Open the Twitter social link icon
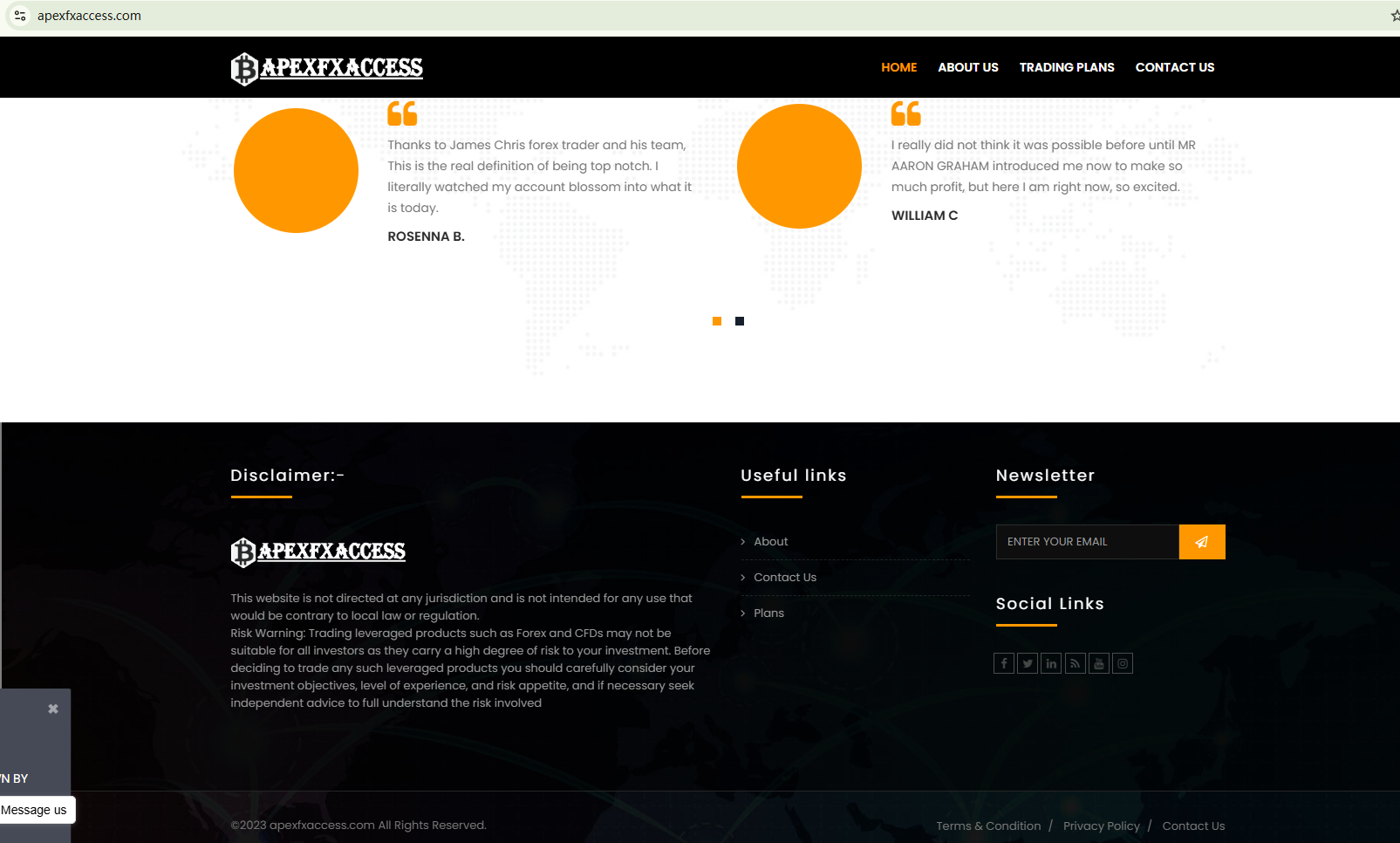The width and height of the screenshot is (1400, 843). tap(1028, 663)
